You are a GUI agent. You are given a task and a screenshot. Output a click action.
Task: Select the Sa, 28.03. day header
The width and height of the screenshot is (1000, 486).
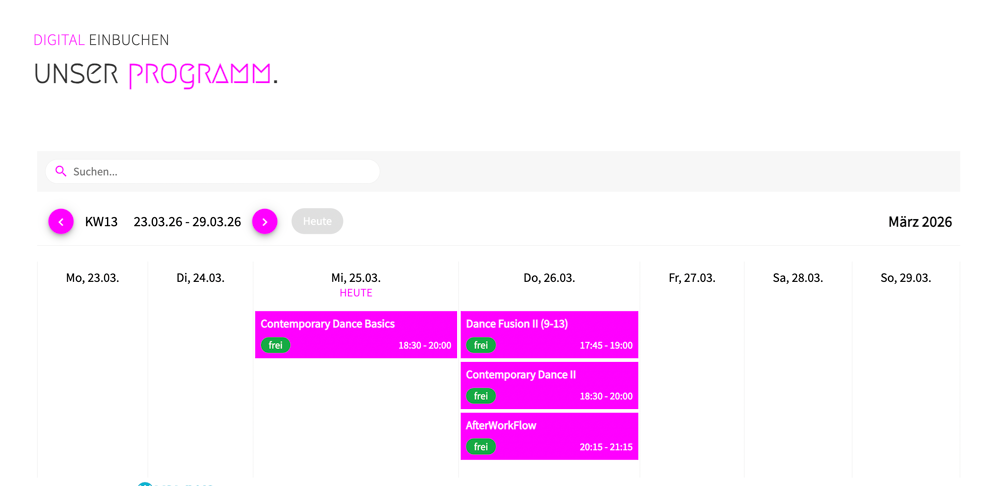pyautogui.click(x=798, y=278)
